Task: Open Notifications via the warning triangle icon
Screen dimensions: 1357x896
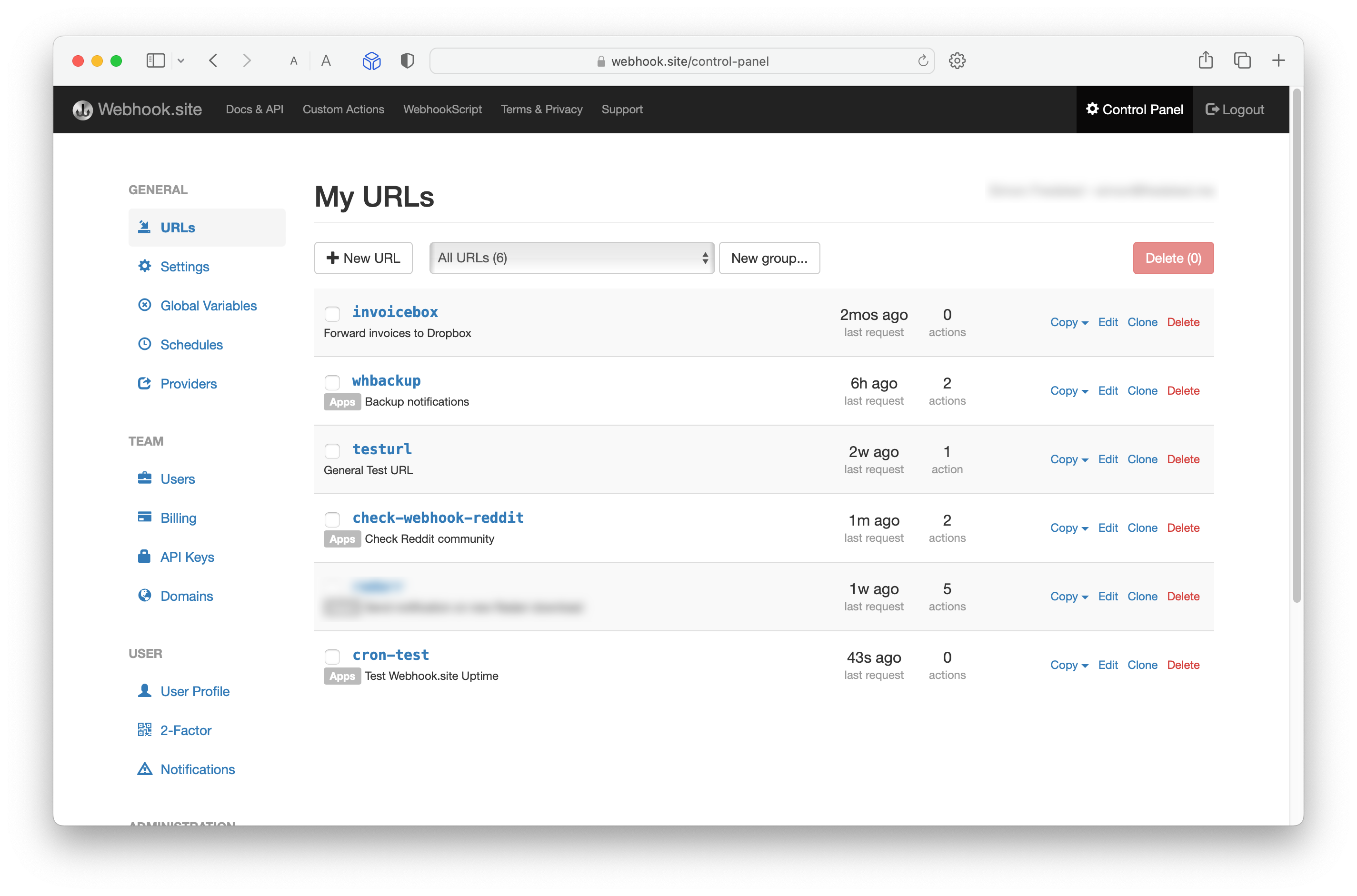Action: pyautogui.click(x=145, y=768)
